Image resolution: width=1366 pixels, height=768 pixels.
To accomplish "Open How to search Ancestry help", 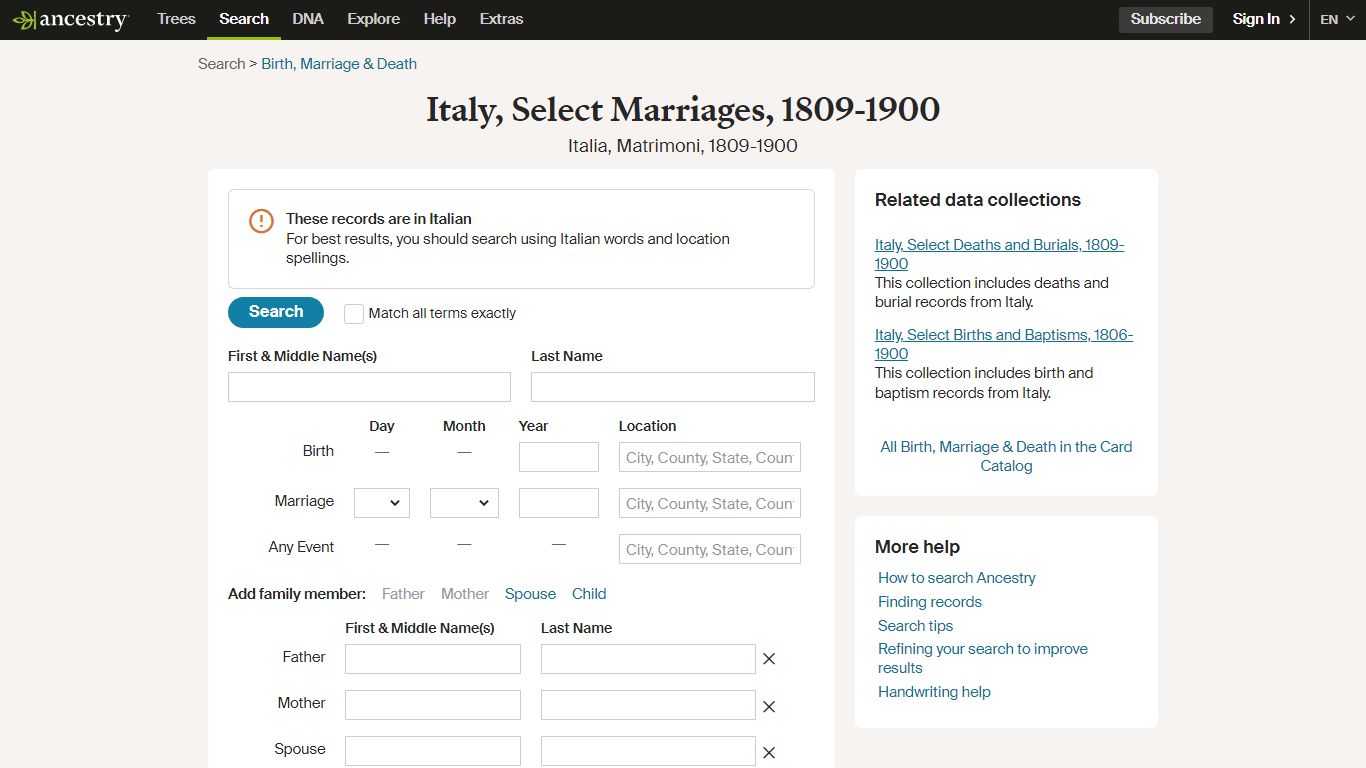I will 957,578.
